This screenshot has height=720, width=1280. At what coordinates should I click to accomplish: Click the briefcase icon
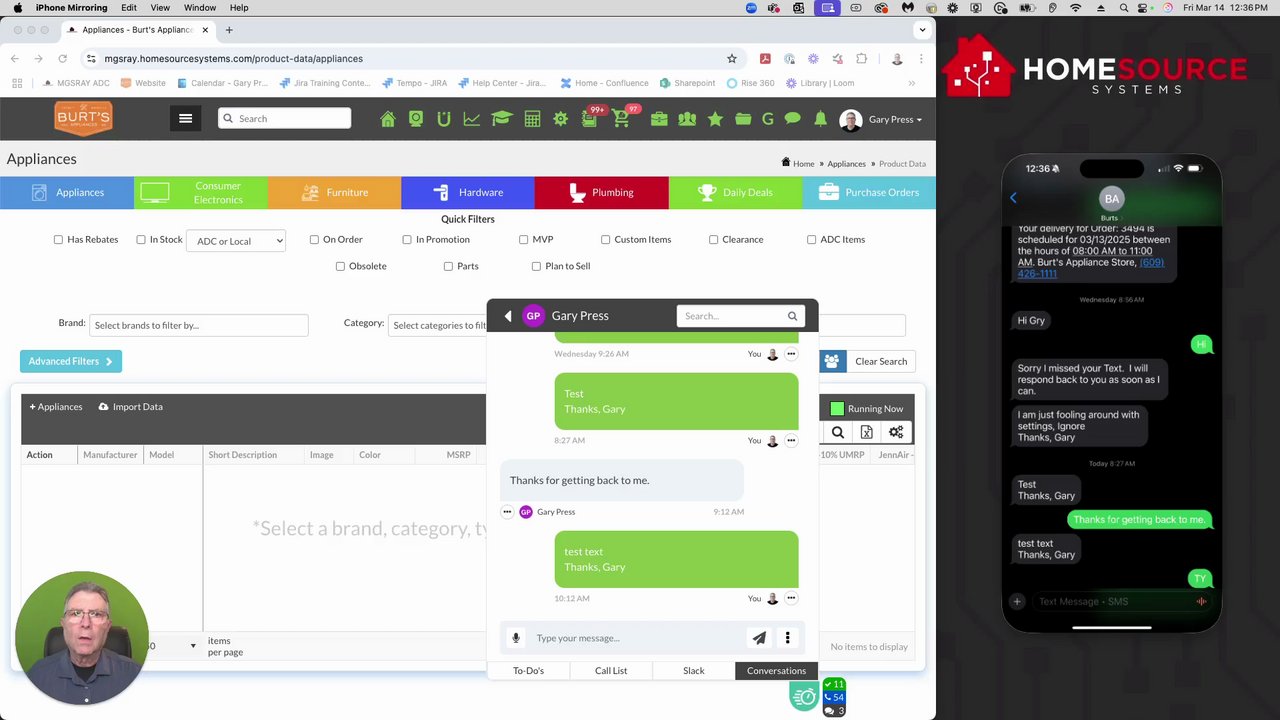pos(658,119)
